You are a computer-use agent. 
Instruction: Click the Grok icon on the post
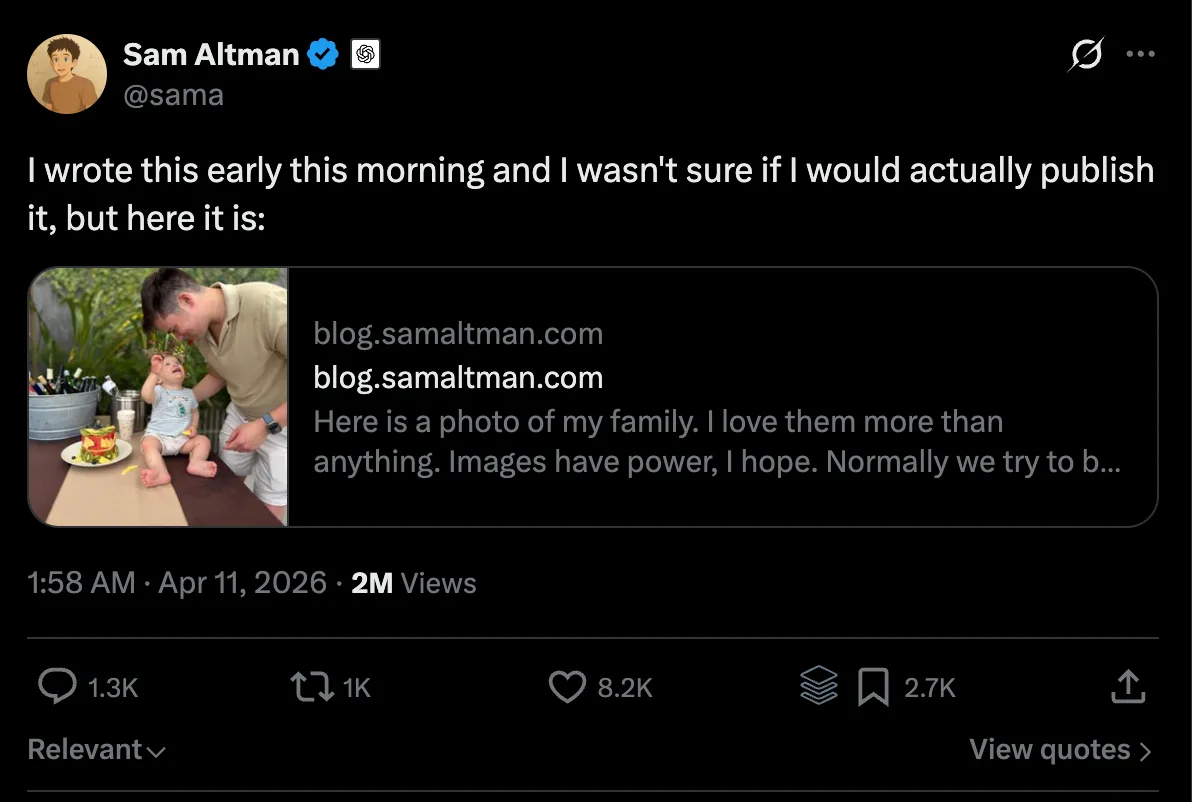point(1085,56)
